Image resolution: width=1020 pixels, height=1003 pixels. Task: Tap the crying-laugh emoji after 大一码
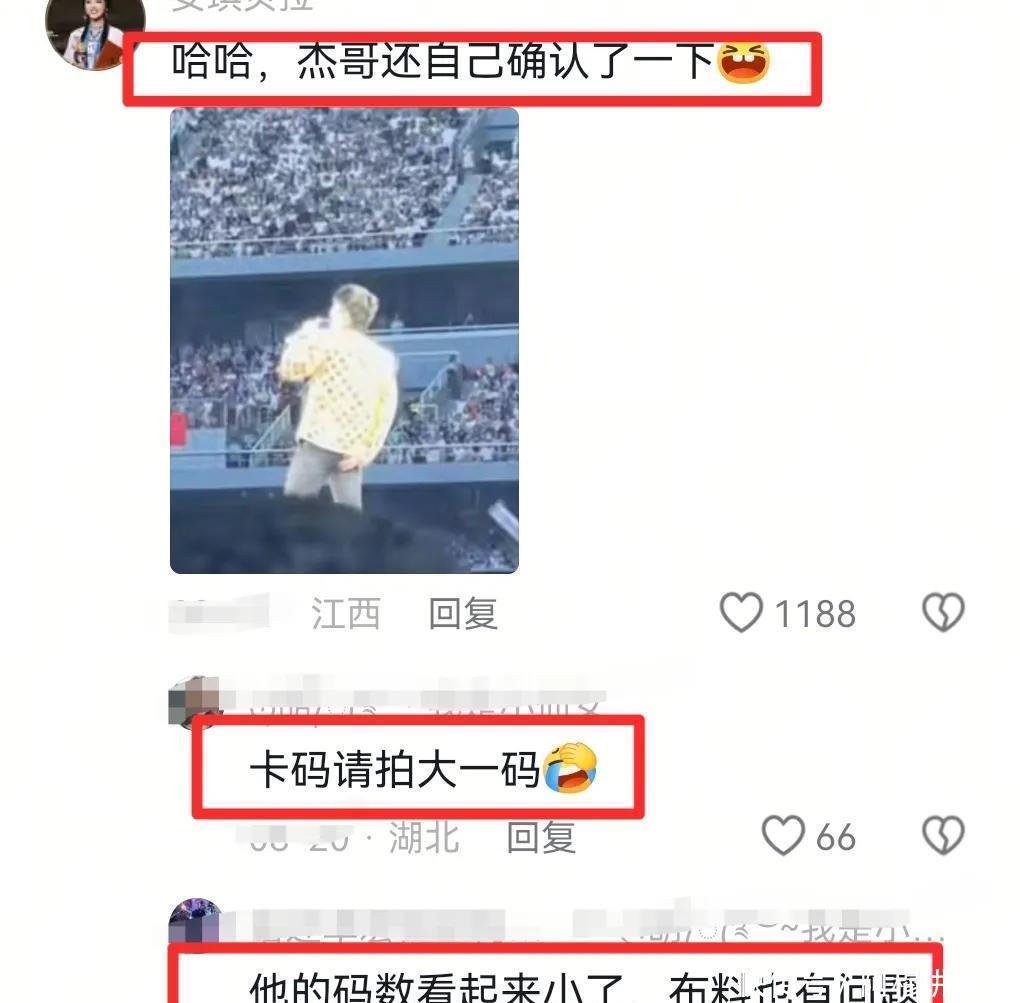[570, 768]
